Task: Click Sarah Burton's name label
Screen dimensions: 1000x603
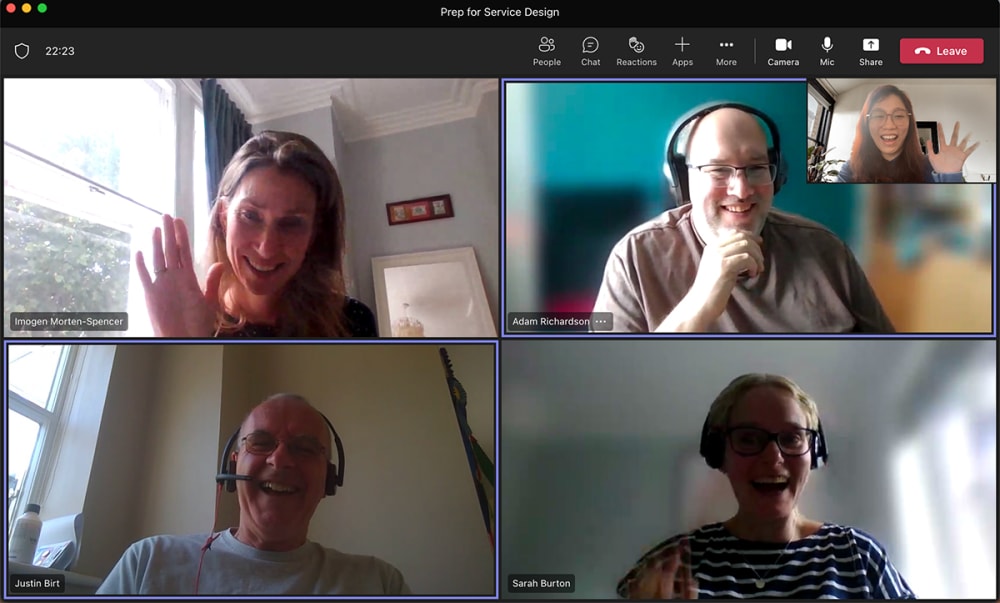Action: [541, 583]
